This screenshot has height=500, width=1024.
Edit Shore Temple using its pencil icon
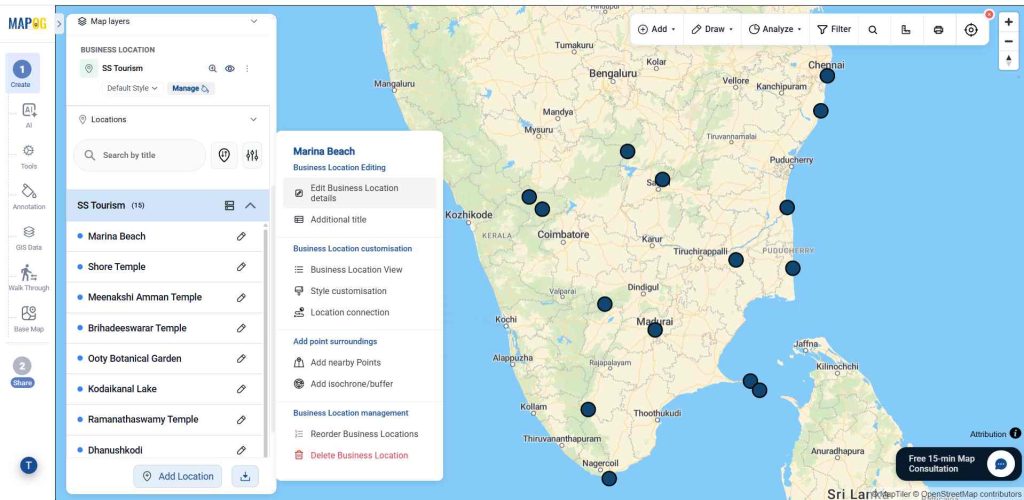point(241,267)
